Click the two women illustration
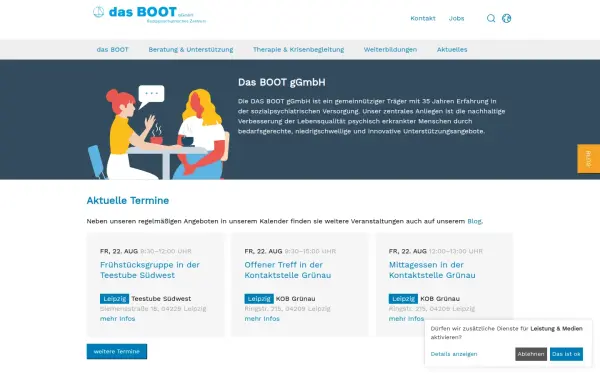 (159, 132)
